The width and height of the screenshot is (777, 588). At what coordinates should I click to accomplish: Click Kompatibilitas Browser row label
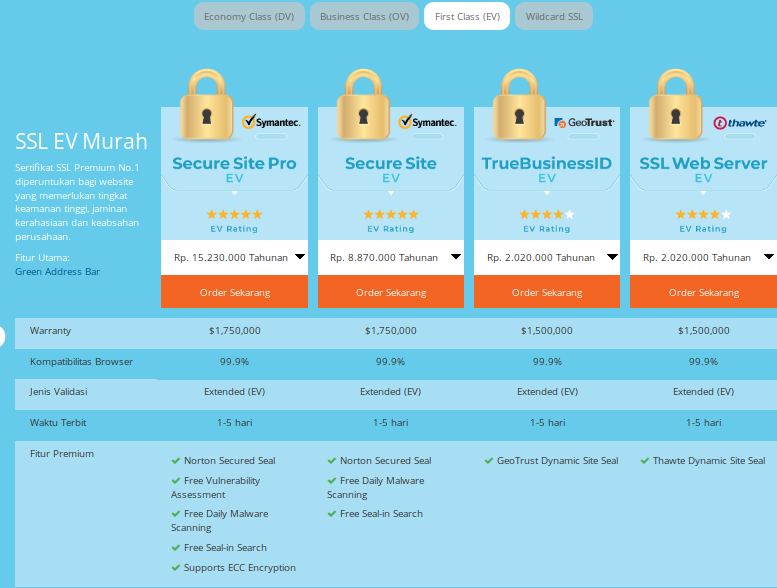point(81,362)
